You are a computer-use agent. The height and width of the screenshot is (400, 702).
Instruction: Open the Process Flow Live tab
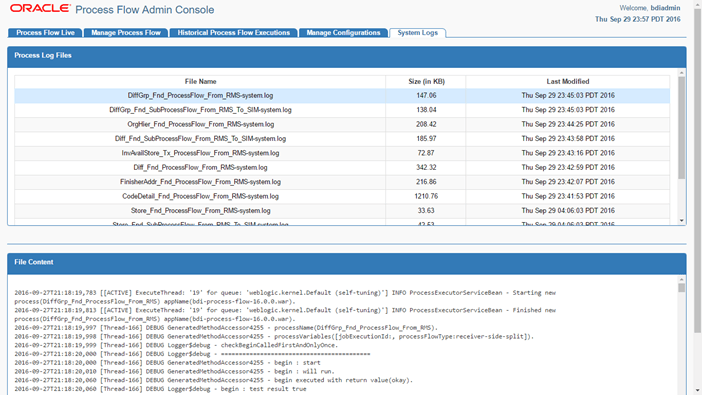[x=45, y=33]
